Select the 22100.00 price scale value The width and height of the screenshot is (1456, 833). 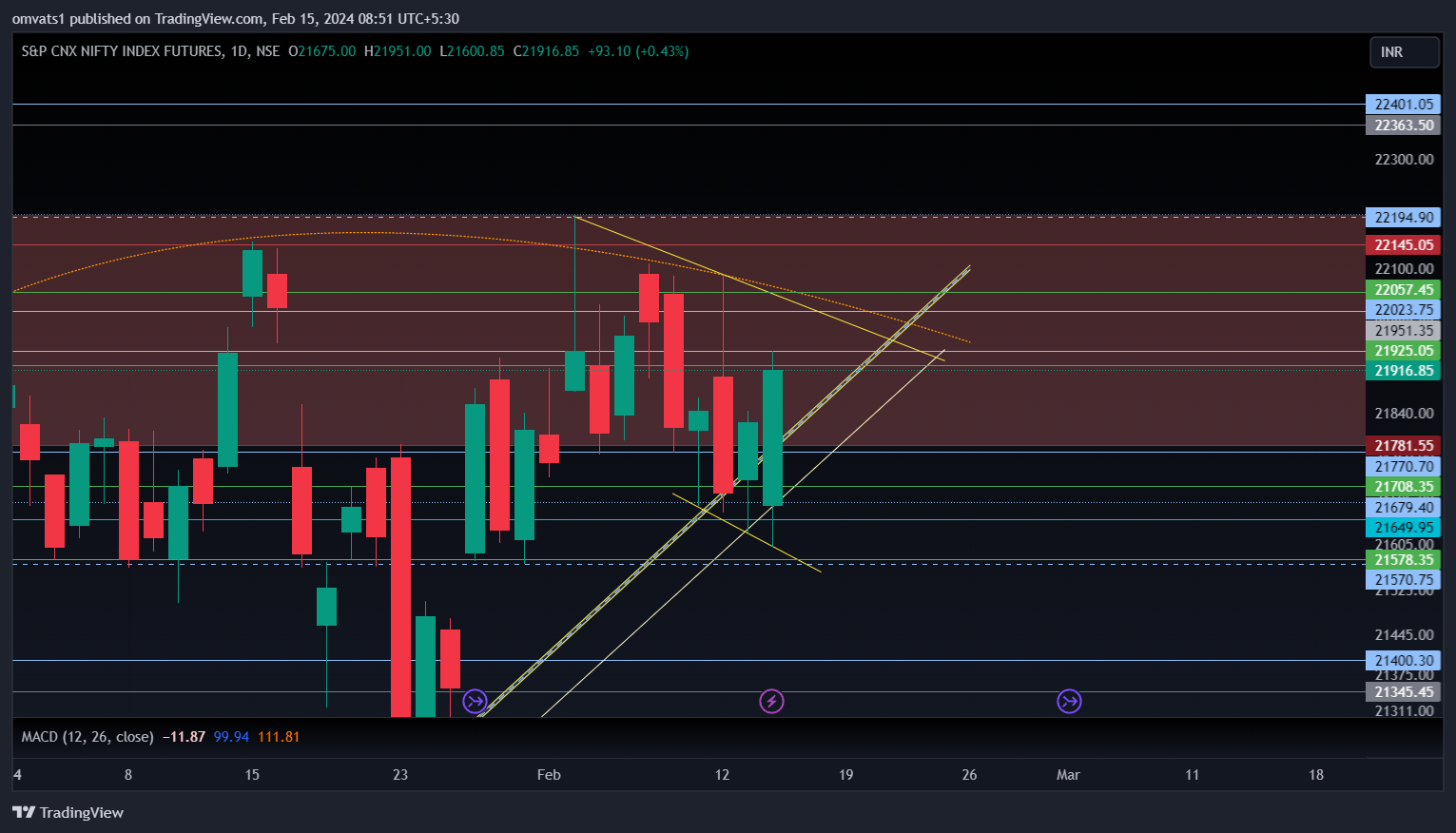click(x=1404, y=269)
